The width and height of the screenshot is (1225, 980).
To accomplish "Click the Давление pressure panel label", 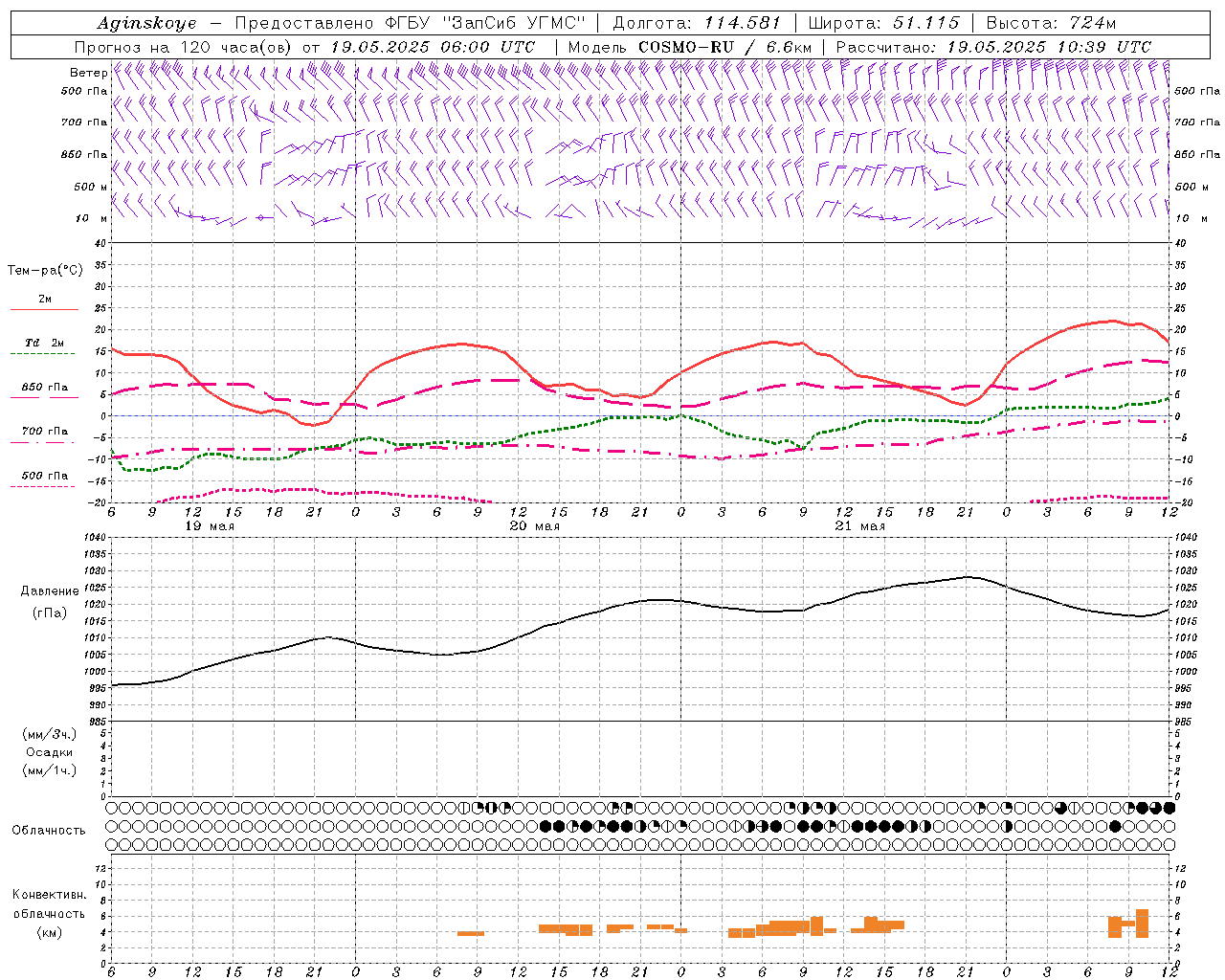I will pyautogui.click(x=50, y=591).
